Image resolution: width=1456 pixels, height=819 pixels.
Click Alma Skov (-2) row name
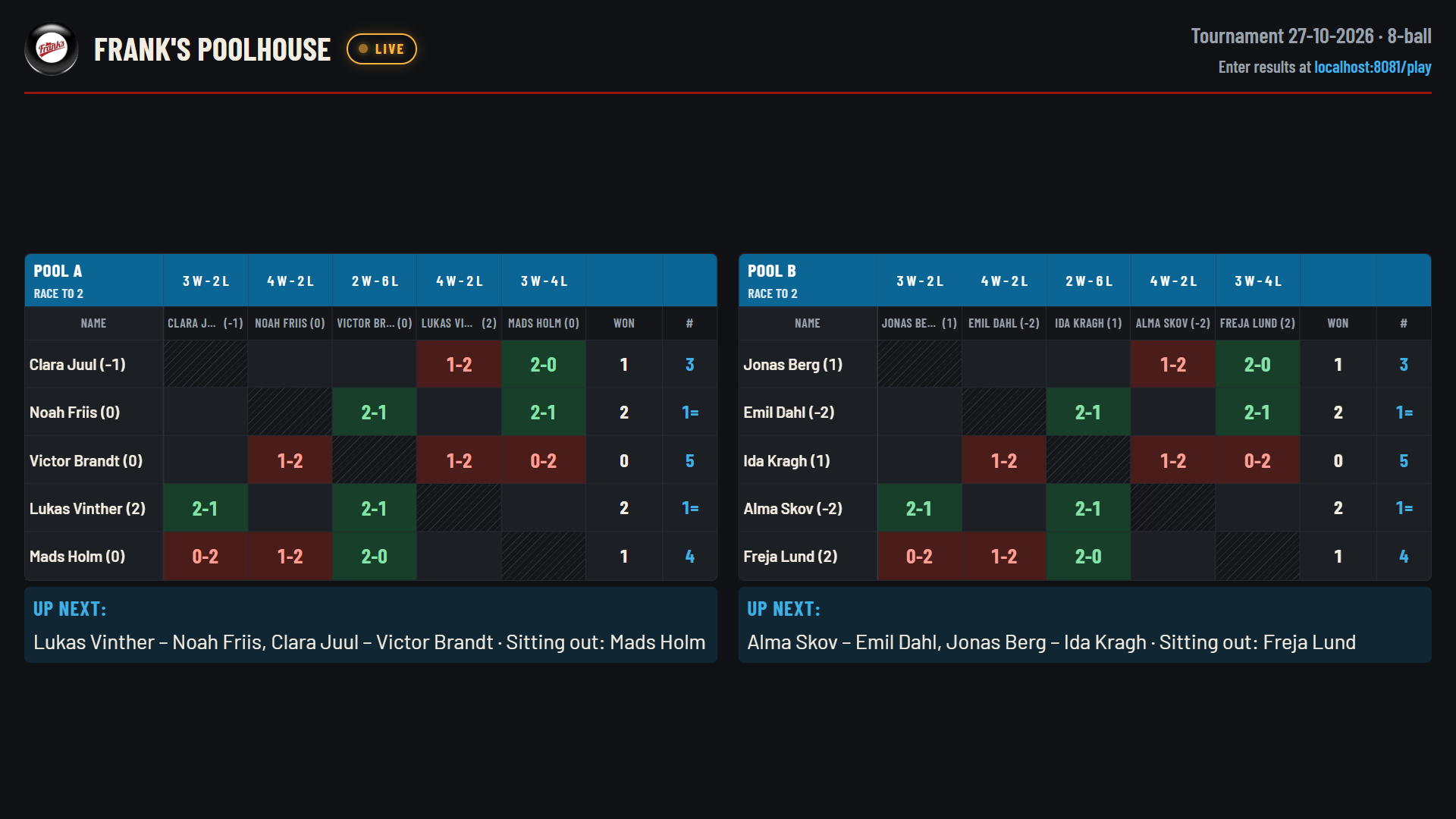click(792, 509)
